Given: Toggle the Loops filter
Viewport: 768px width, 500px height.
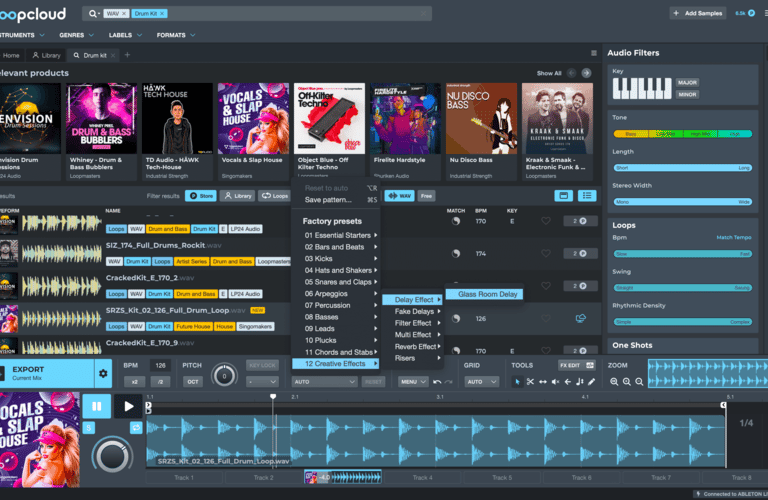Looking at the screenshot, I should tap(274, 196).
